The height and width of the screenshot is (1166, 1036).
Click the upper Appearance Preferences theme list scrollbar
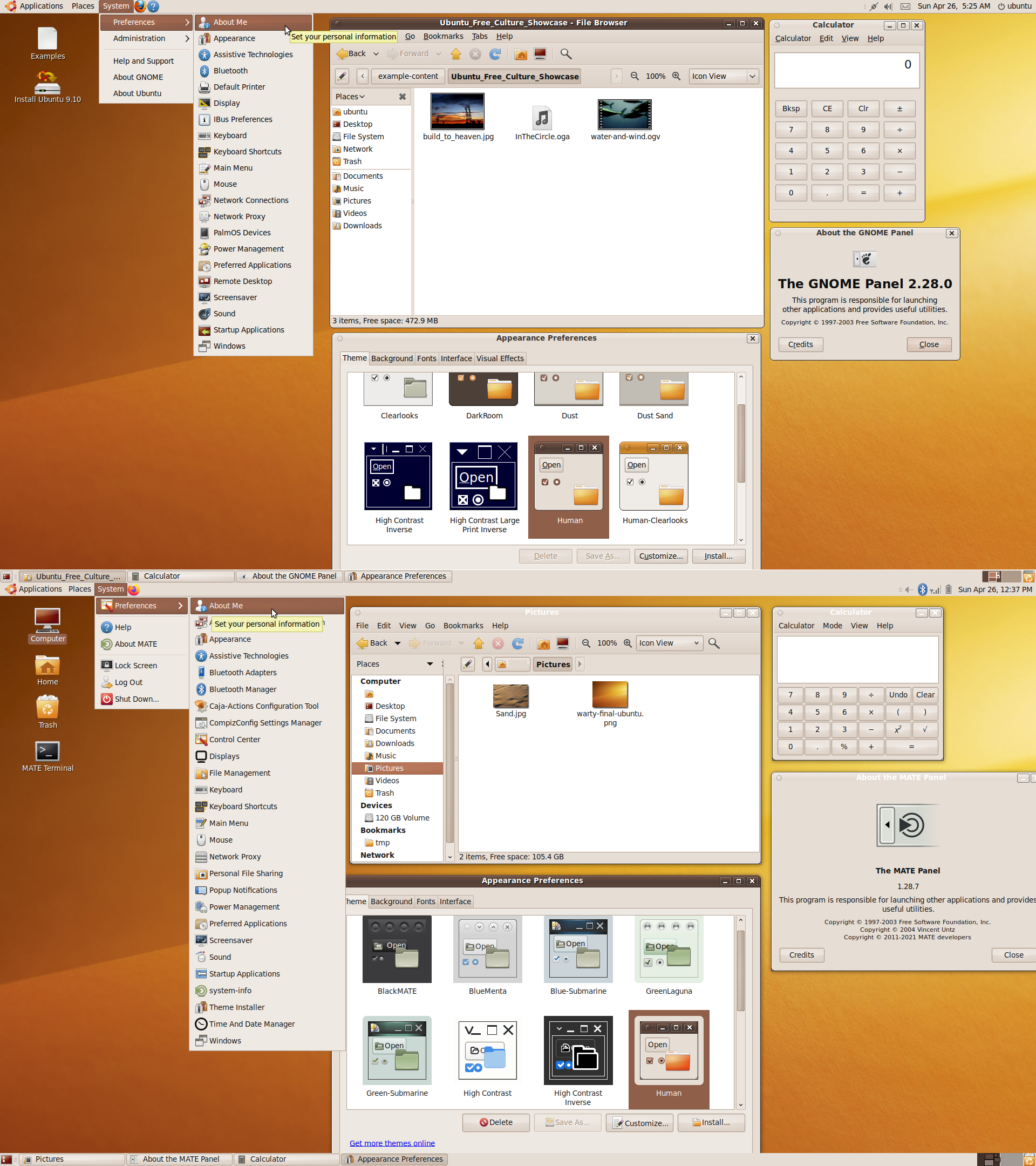tap(741, 443)
